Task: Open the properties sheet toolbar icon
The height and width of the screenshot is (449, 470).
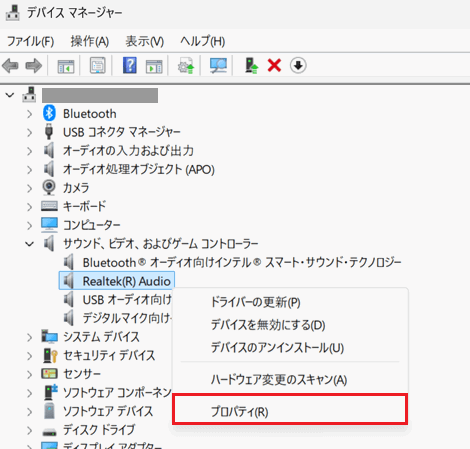Action: click(x=97, y=65)
